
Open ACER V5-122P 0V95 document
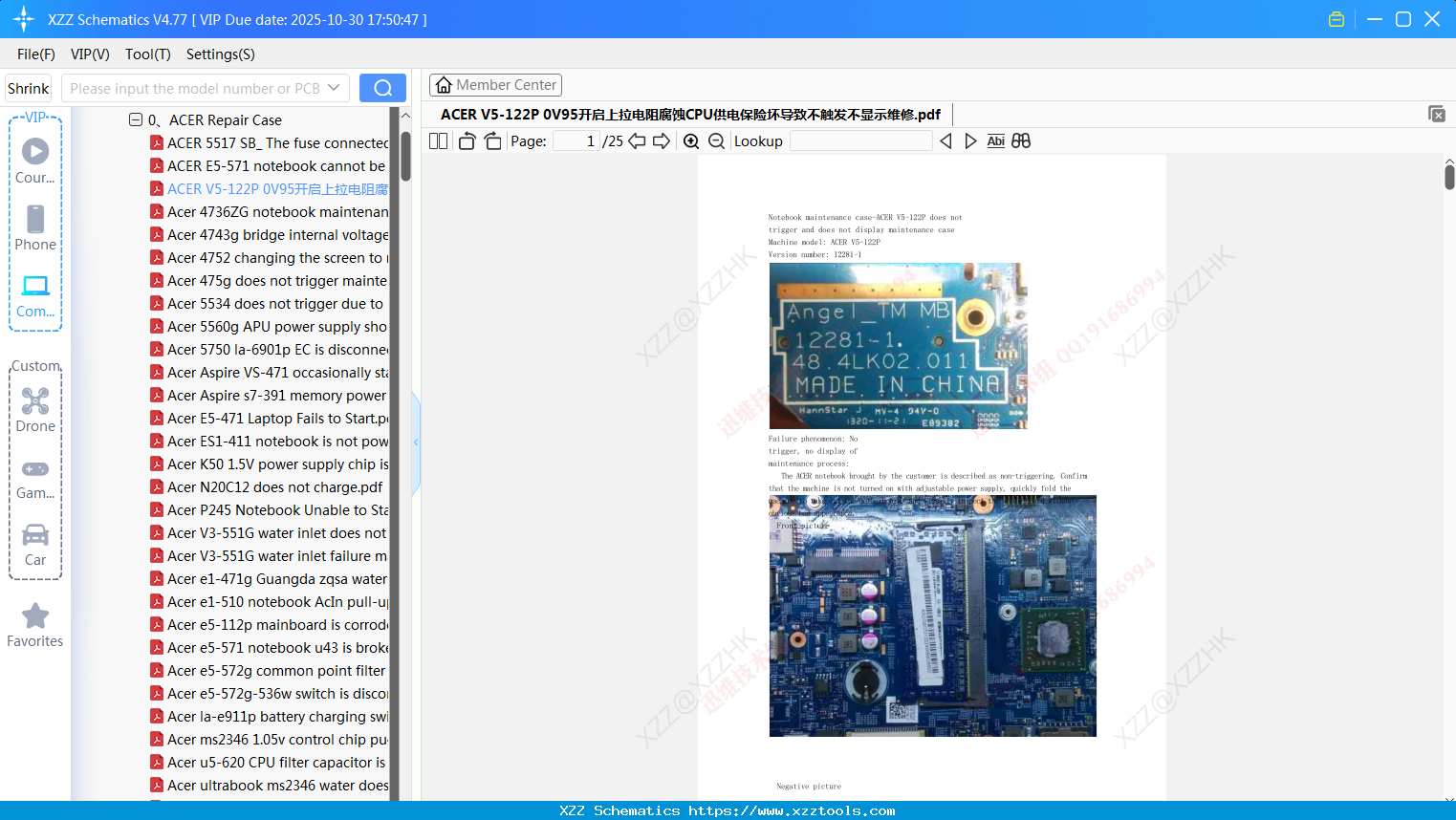pyautogui.click(x=269, y=189)
